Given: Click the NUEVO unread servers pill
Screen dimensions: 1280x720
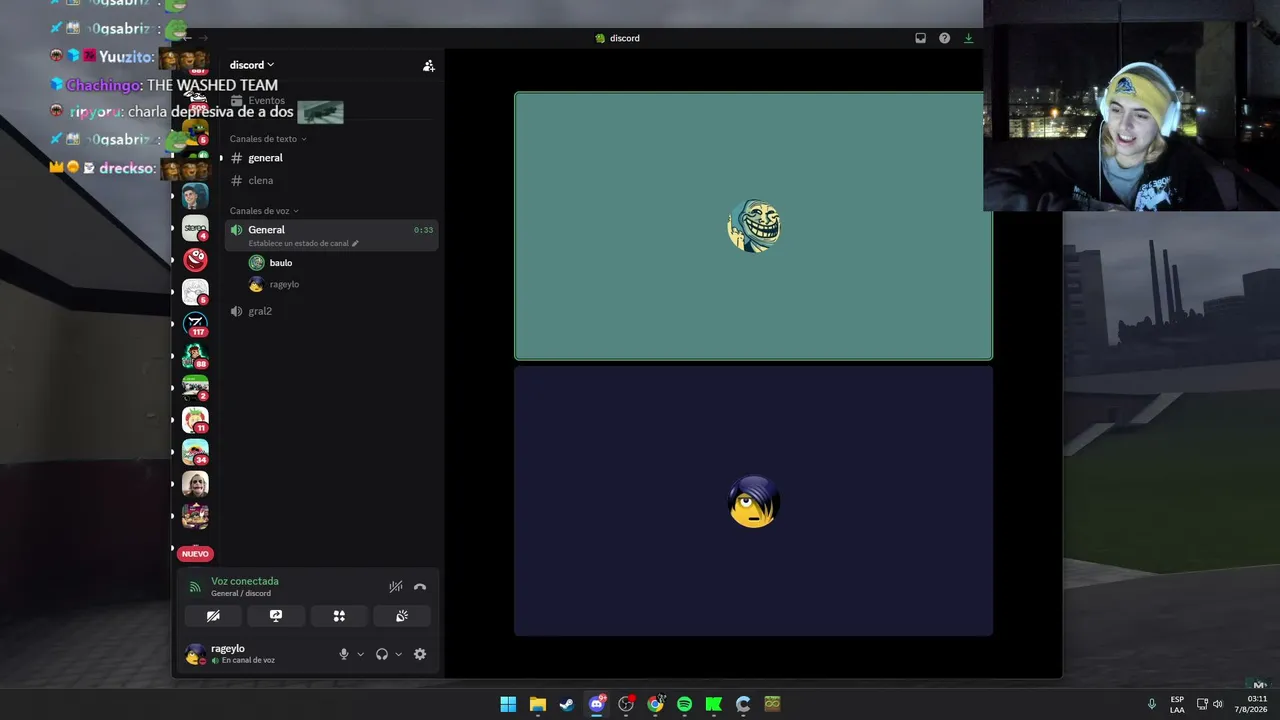Looking at the screenshot, I should [x=195, y=553].
